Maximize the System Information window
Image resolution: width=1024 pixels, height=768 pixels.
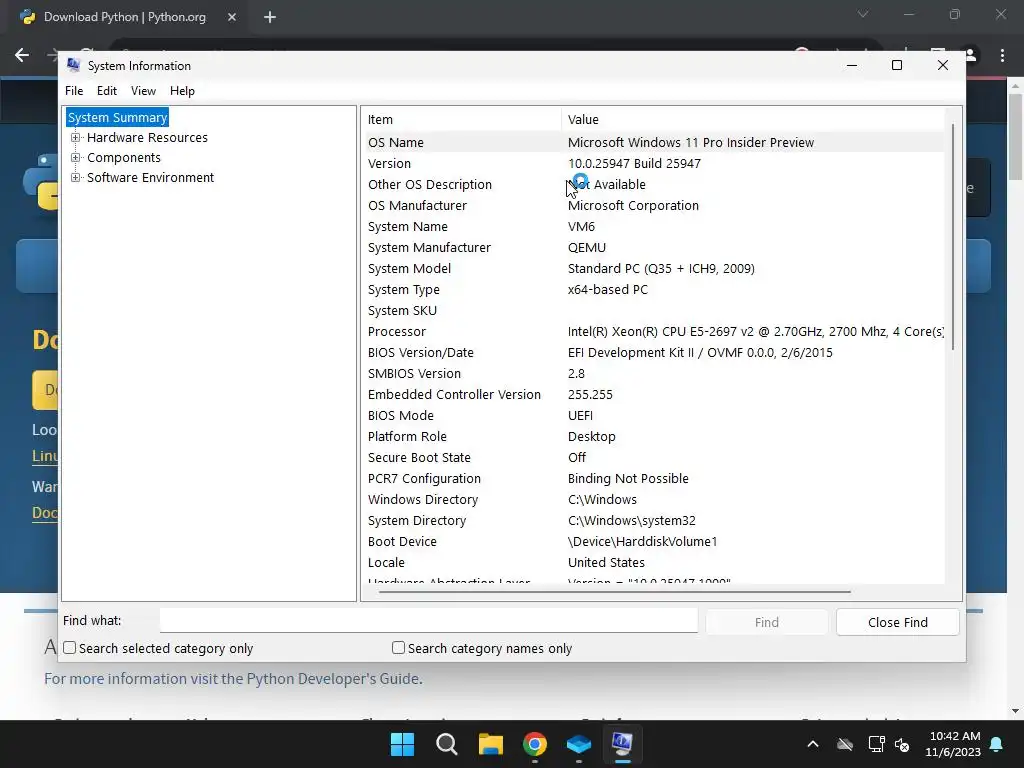pos(897,65)
